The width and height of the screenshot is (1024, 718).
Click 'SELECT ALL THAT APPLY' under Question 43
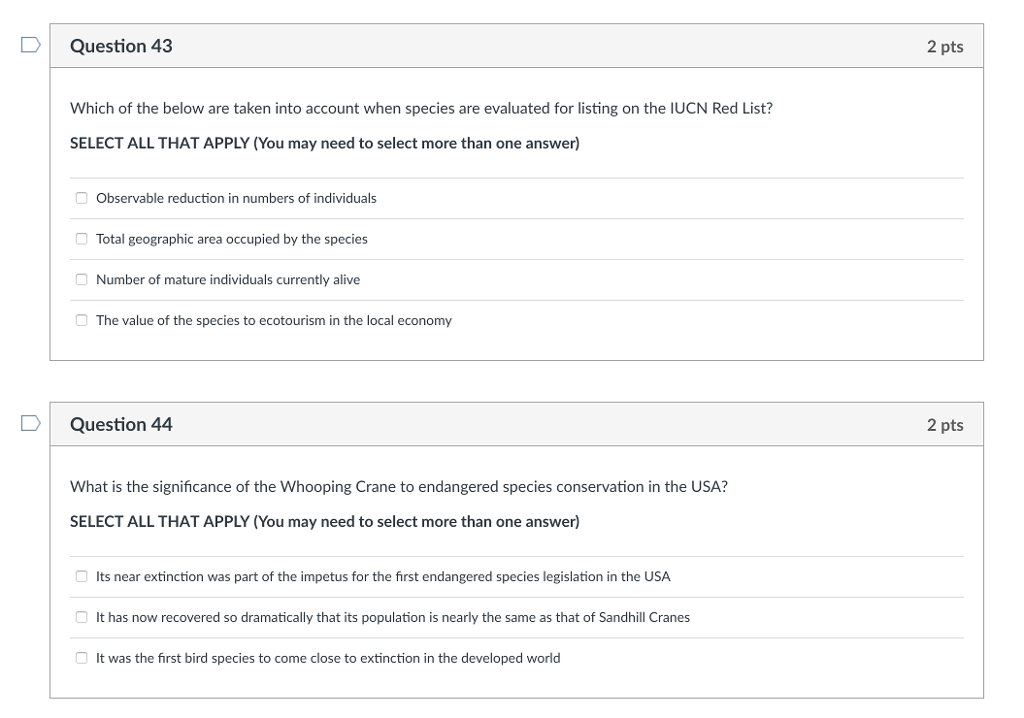tap(325, 143)
